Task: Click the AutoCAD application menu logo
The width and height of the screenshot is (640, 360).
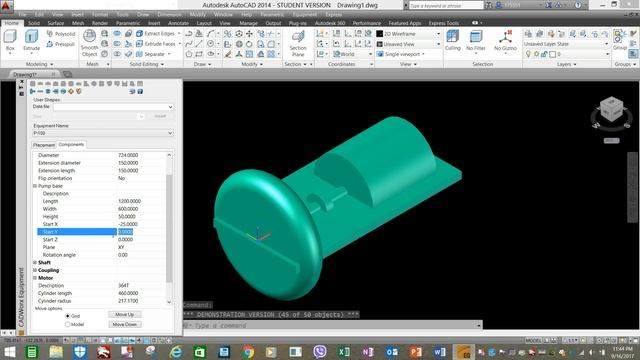Action: [7, 6]
